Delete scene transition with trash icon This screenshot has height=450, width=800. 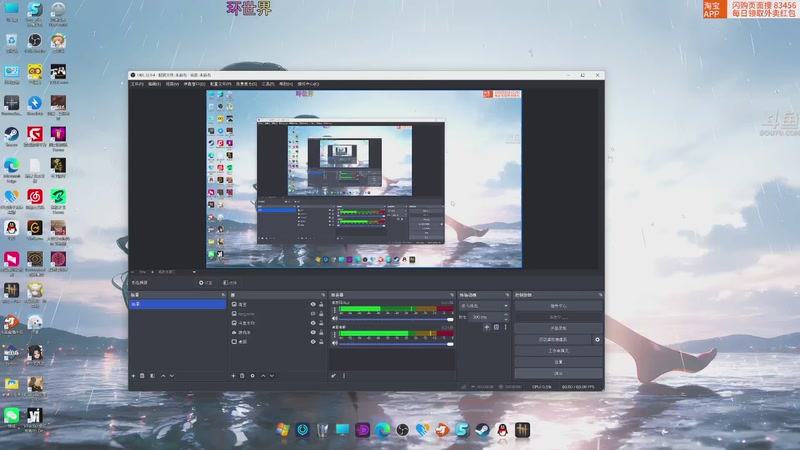click(x=496, y=327)
